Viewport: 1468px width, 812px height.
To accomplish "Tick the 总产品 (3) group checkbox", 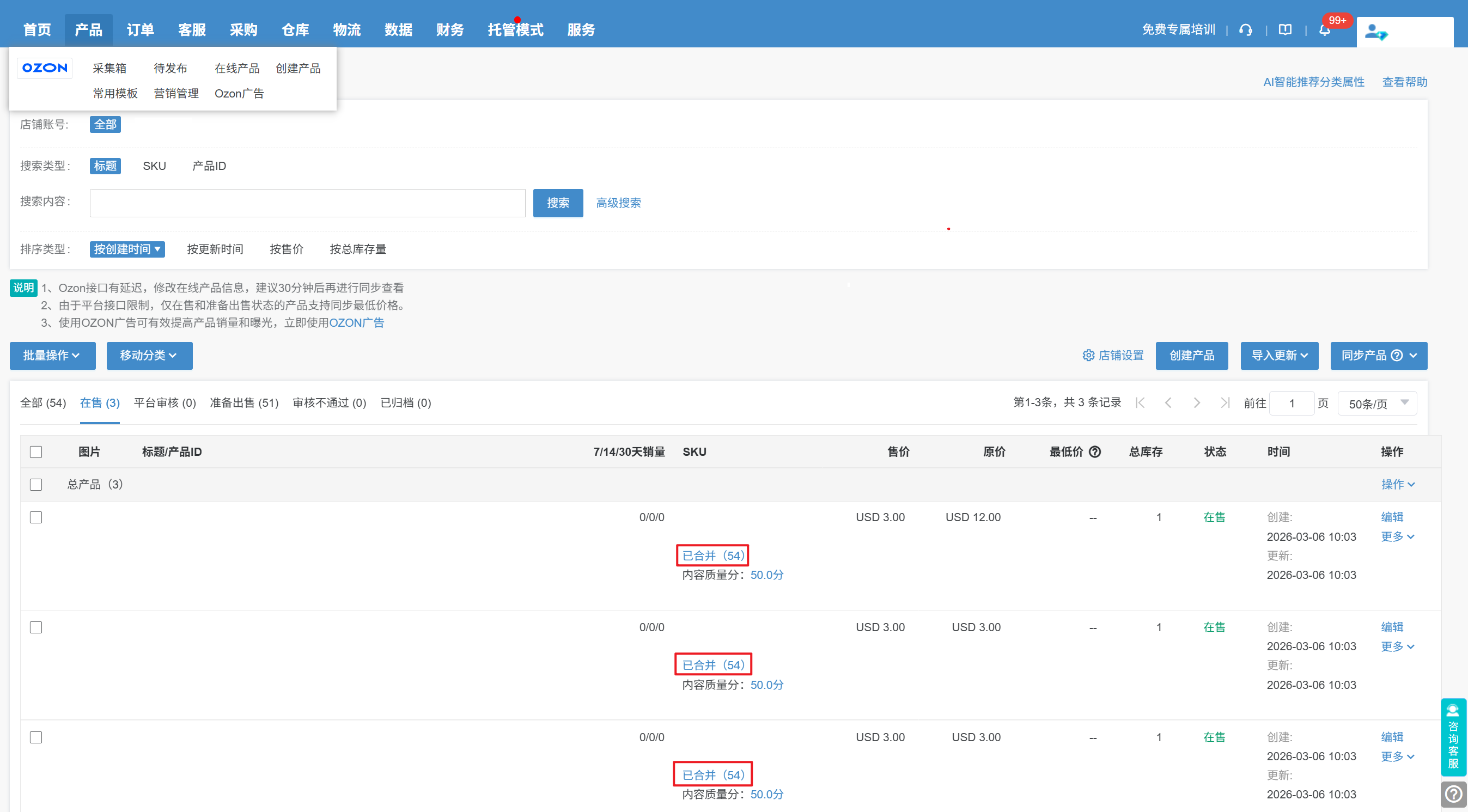I will click(x=36, y=484).
